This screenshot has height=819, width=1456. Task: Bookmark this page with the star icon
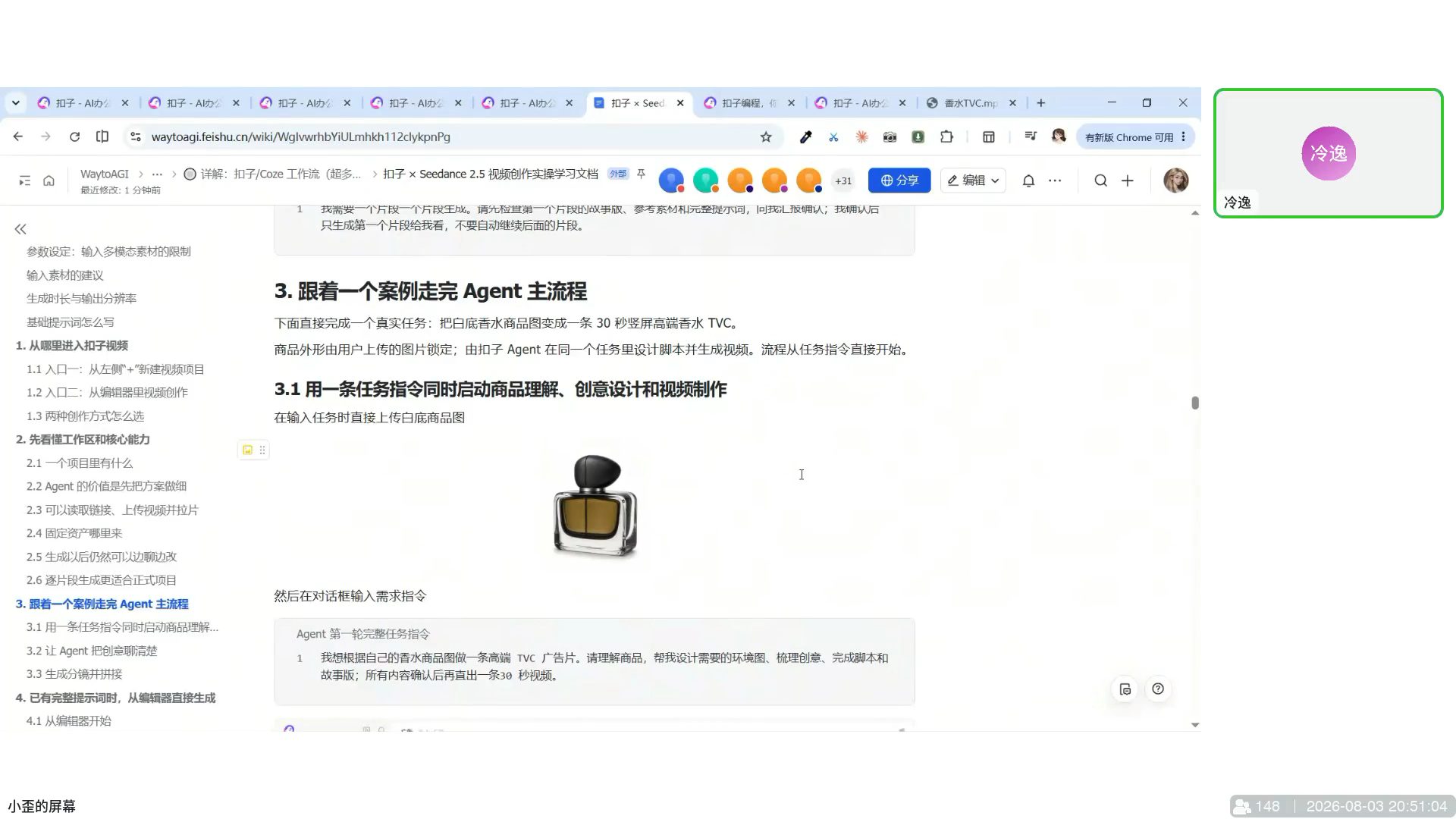(x=766, y=136)
